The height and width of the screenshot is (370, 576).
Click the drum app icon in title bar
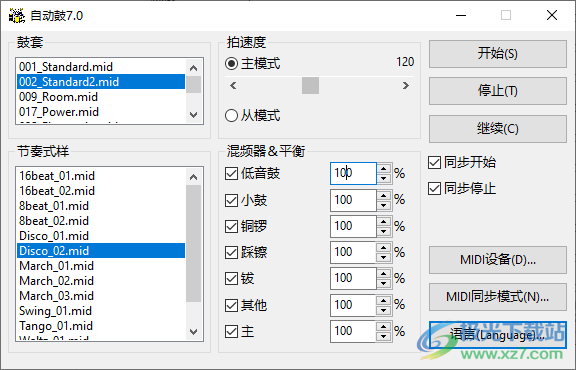tap(17, 15)
